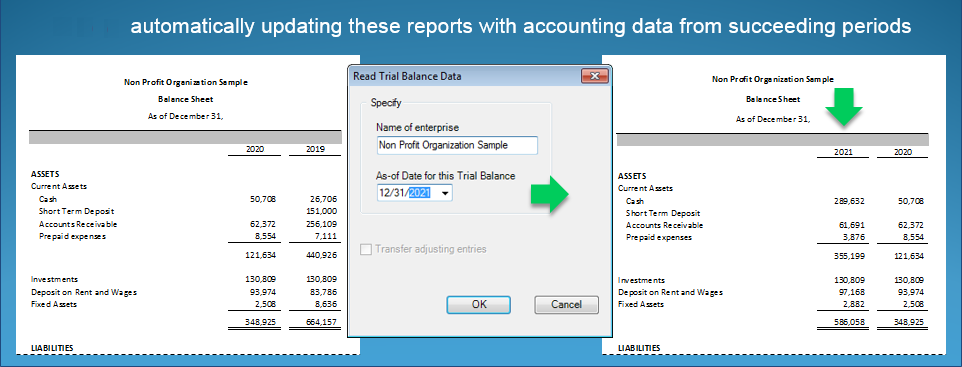Click the subtotal 355,199
The image size is (962, 367).
click(850, 256)
